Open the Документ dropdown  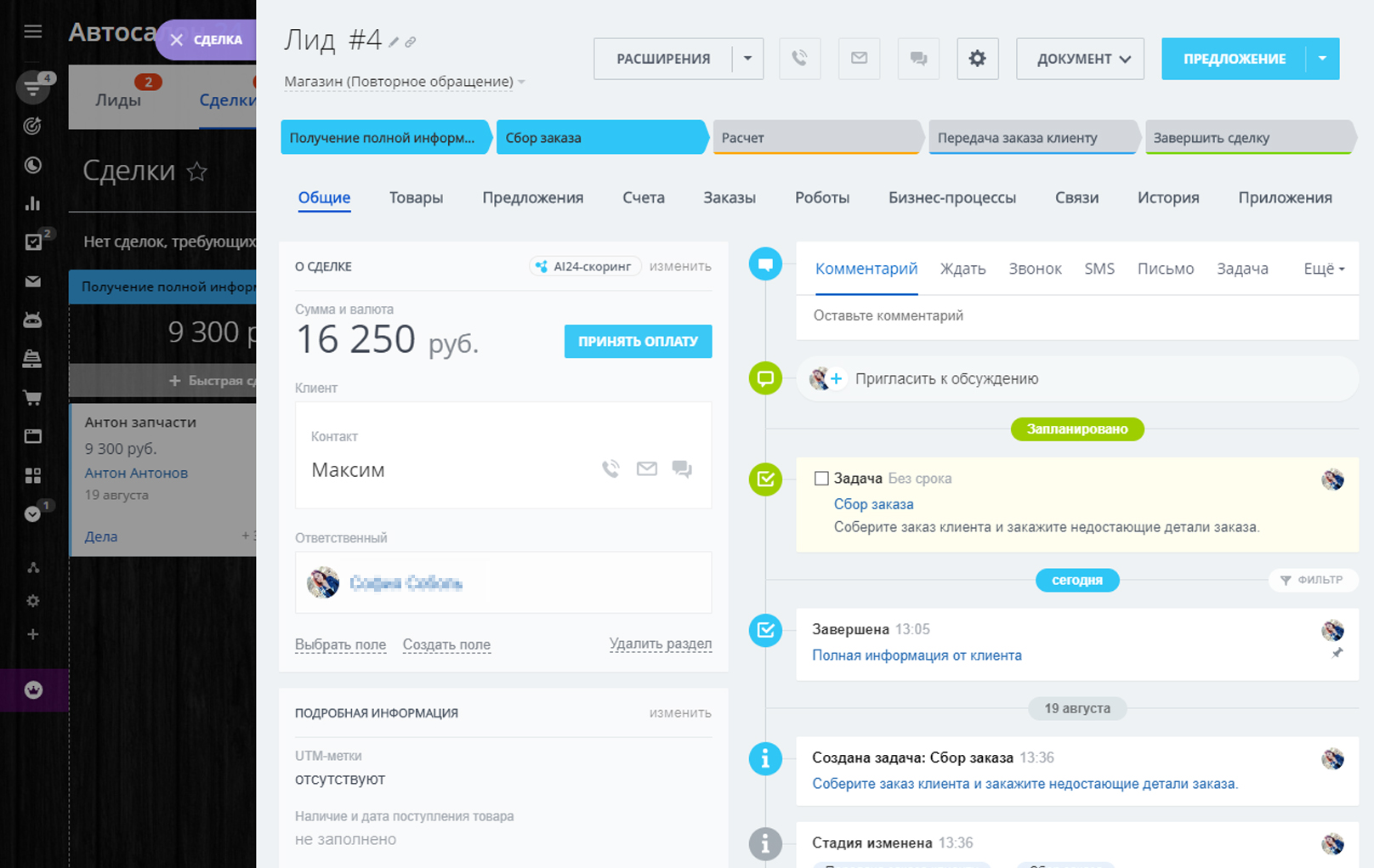click(x=1079, y=59)
